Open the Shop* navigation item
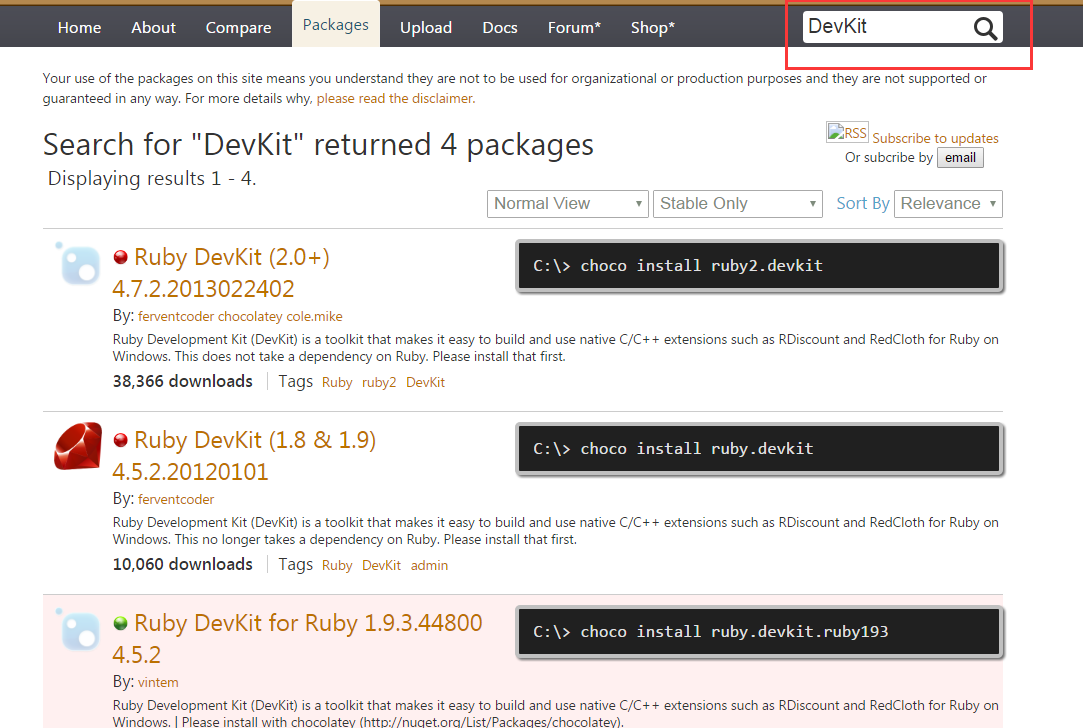This screenshot has height=728, width=1083. pos(653,28)
